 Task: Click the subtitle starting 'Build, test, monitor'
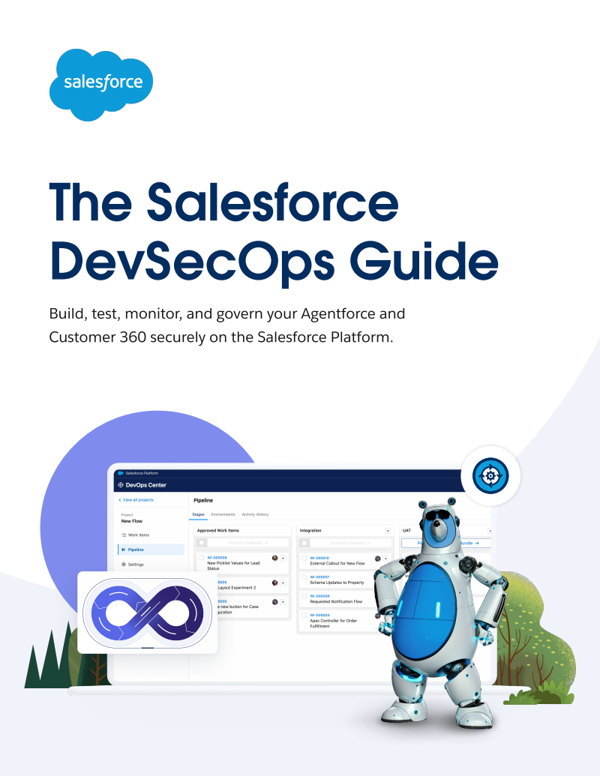click(x=227, y=325)
